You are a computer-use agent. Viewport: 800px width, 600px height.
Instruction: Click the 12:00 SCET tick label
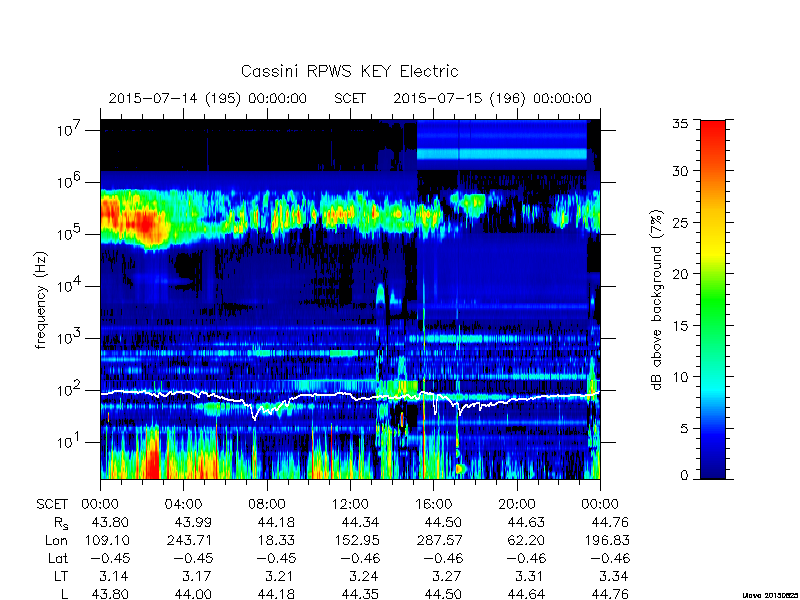tap(350, 505)
